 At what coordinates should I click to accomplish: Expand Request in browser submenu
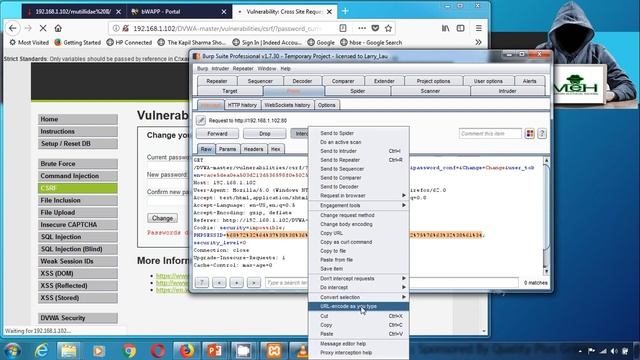(358, 196)
